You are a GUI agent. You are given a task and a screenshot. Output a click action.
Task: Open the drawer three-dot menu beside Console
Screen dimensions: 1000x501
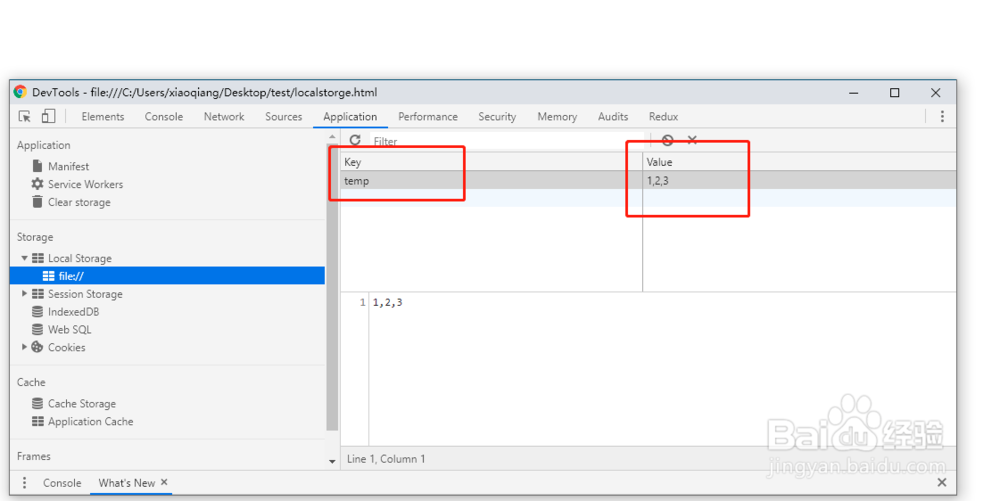pyautogui.click(x=24, y=483)
